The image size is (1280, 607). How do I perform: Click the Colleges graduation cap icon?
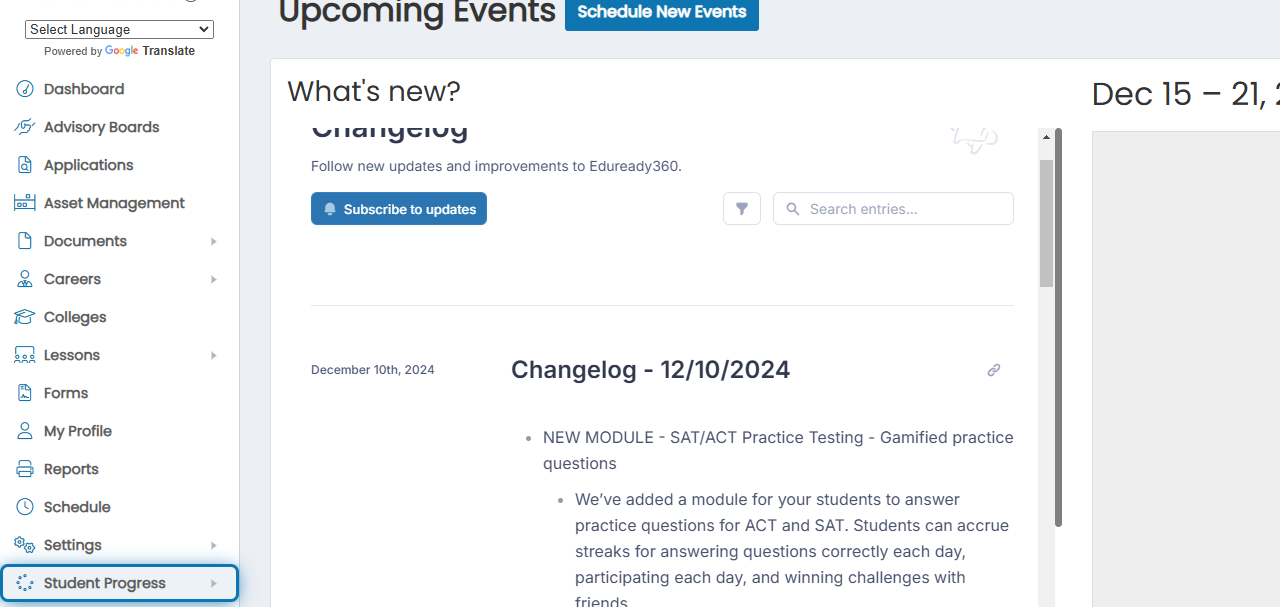tap(25, 317)
